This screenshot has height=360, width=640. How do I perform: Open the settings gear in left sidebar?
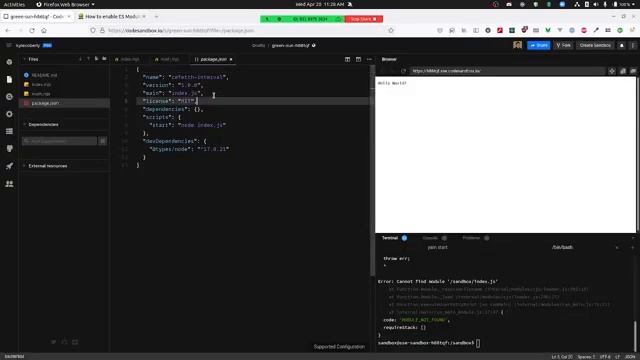pos(9,114)
